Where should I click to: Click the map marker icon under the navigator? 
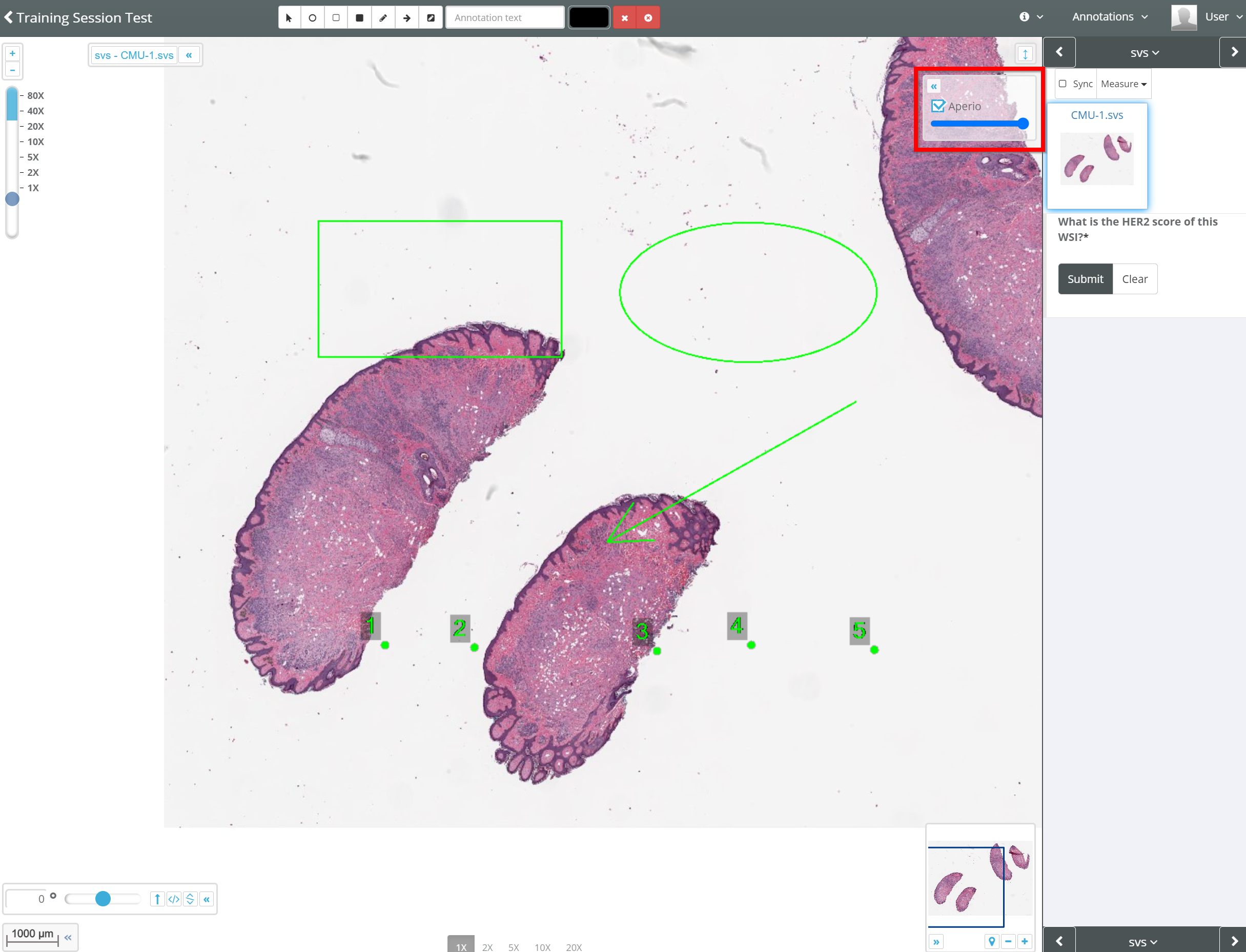point(992,941)
